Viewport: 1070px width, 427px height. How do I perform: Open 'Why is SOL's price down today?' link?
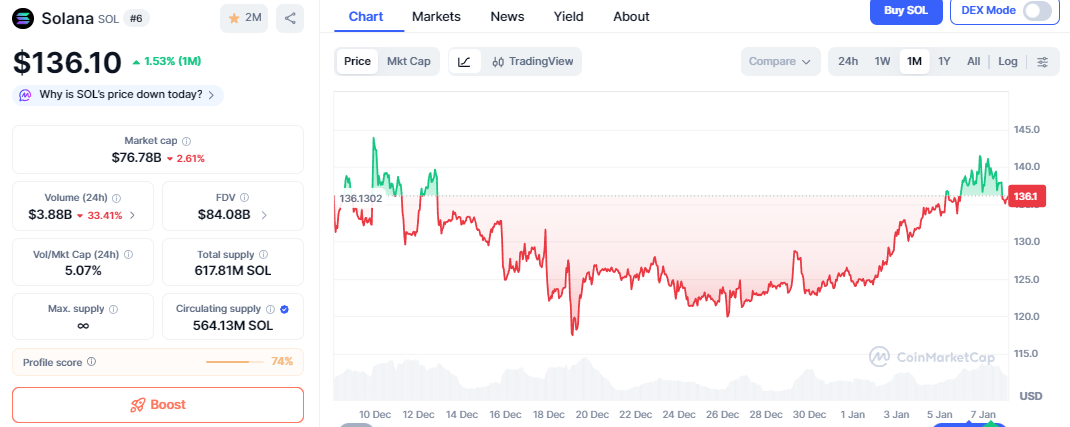[x=118, y=95]
